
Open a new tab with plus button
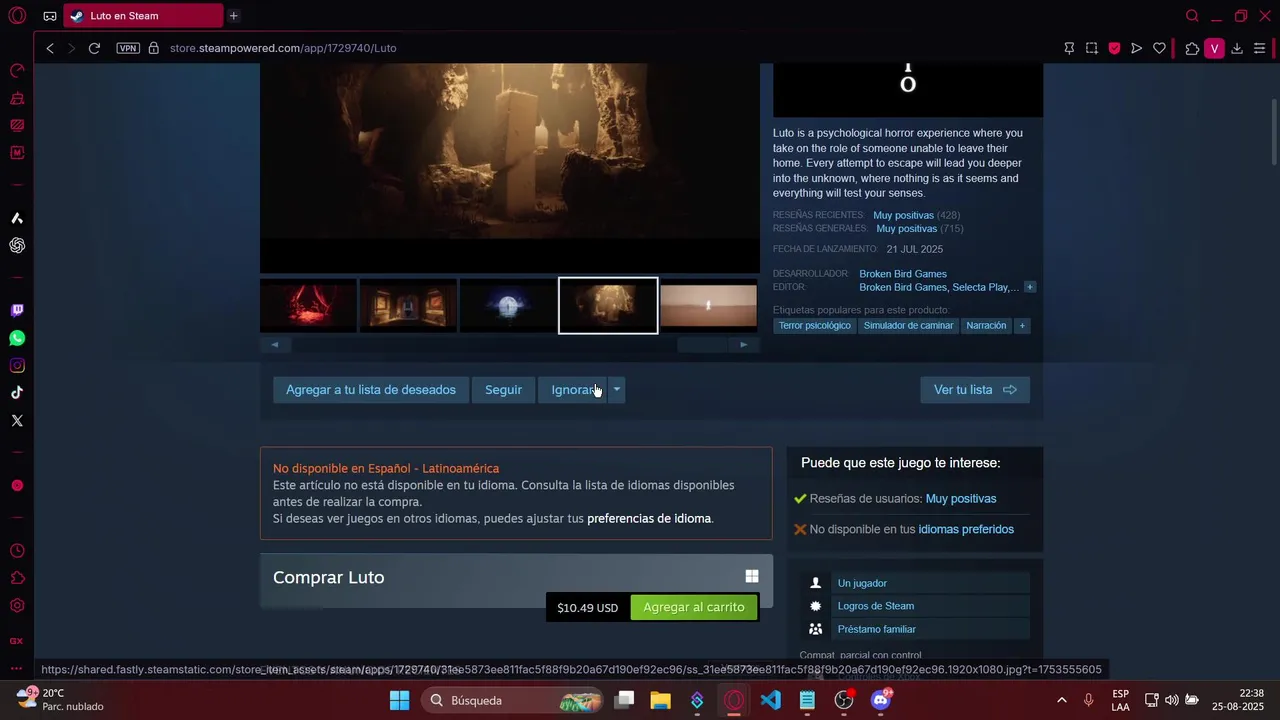233,16
